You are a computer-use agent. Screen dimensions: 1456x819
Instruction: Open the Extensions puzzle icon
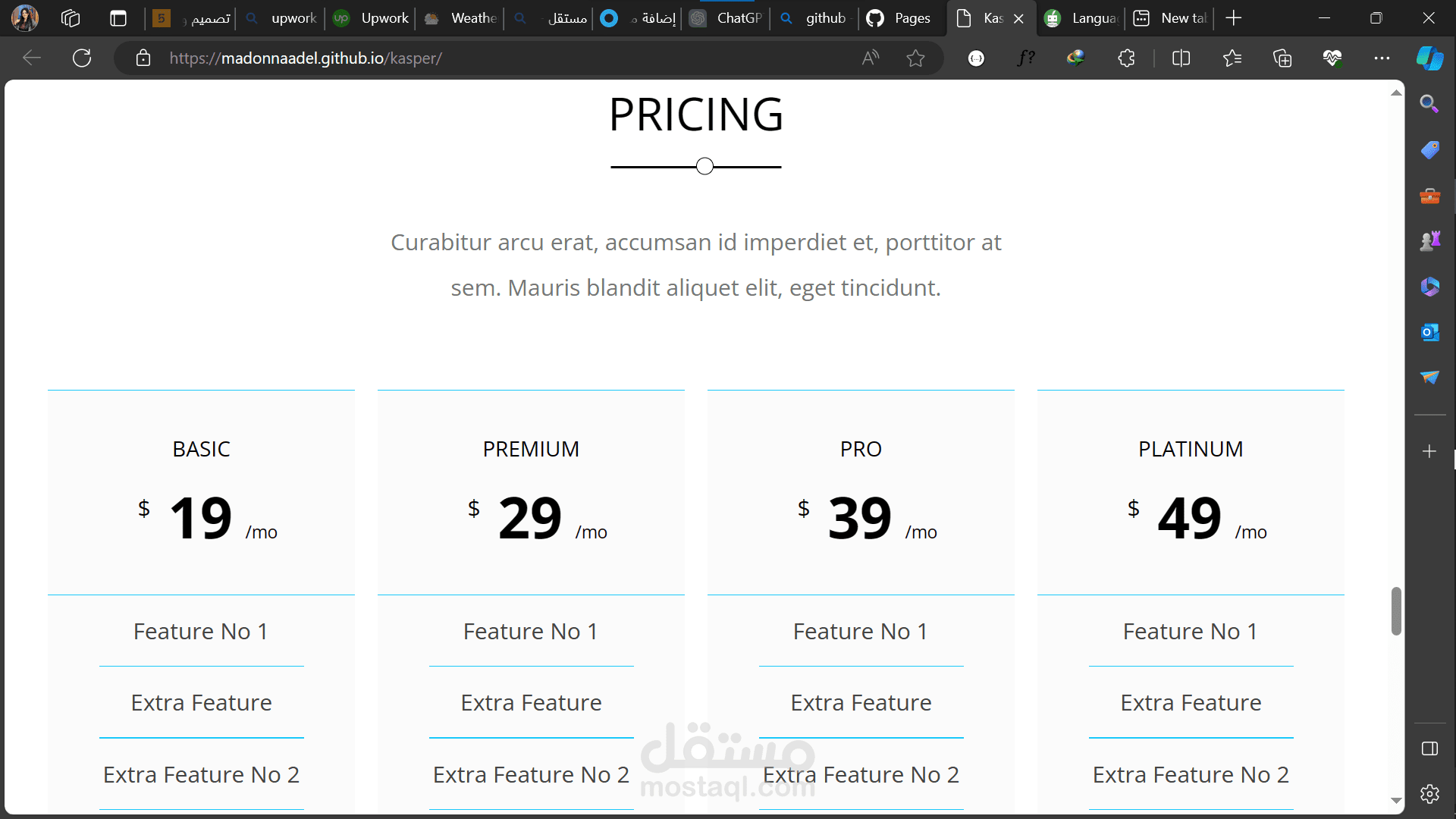click(1126, 58)
